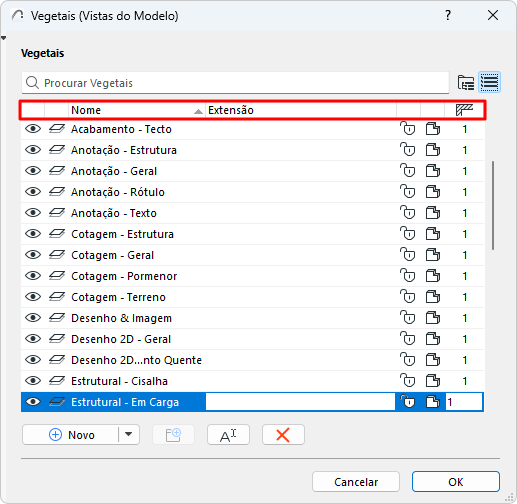Toggle lock on Cotagem - Terreno row
This screenshot has height=504, width=517.
(408, 297)
